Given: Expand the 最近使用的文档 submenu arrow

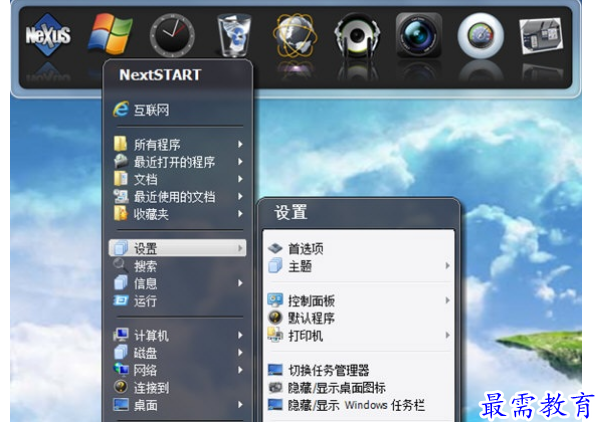Looking at the screenshot, I should (x=240, y=196).
